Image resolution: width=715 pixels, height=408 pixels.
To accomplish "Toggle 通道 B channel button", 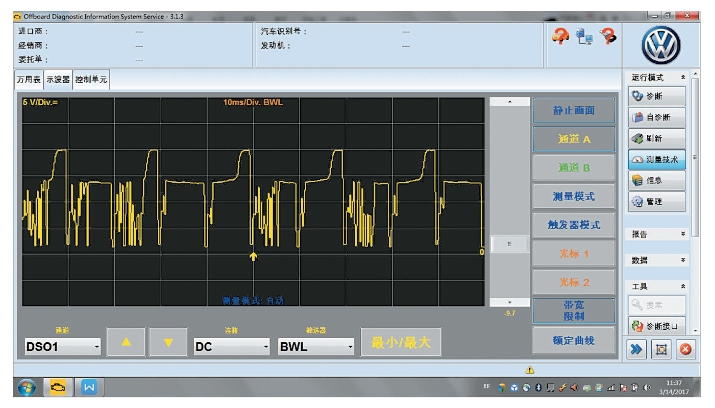I will point(573,167).
